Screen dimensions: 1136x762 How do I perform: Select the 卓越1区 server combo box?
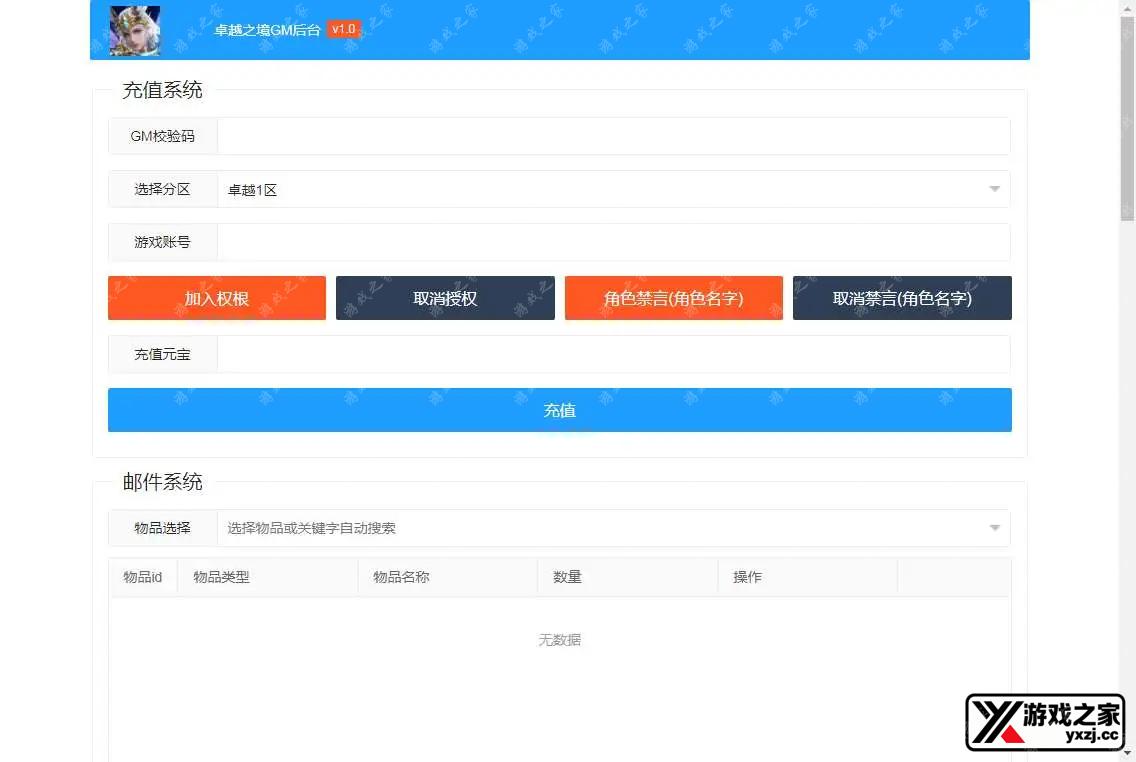(x=600, y=189)
